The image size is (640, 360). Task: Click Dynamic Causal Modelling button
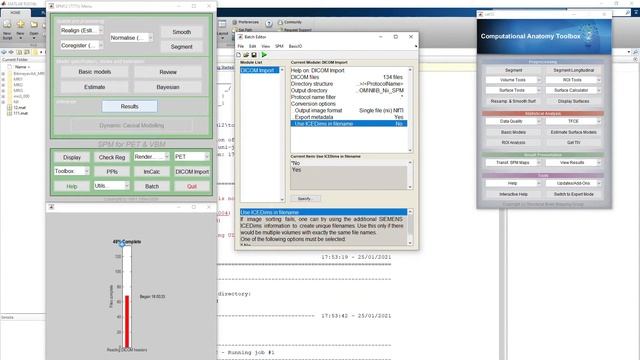point(131,125)
